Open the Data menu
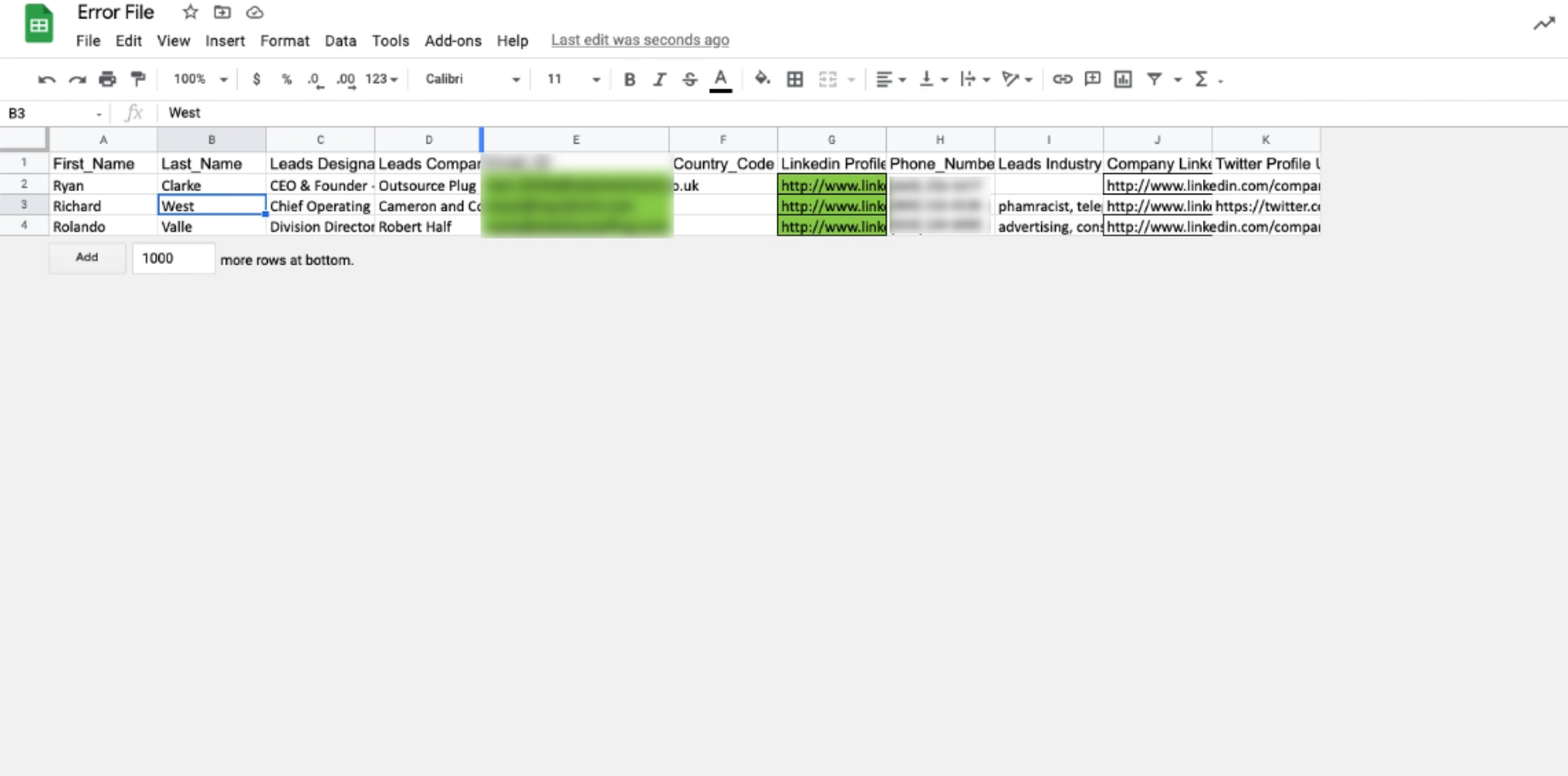Image resolution: width=1568 pixels, height=776 pixels. point(340,41)
